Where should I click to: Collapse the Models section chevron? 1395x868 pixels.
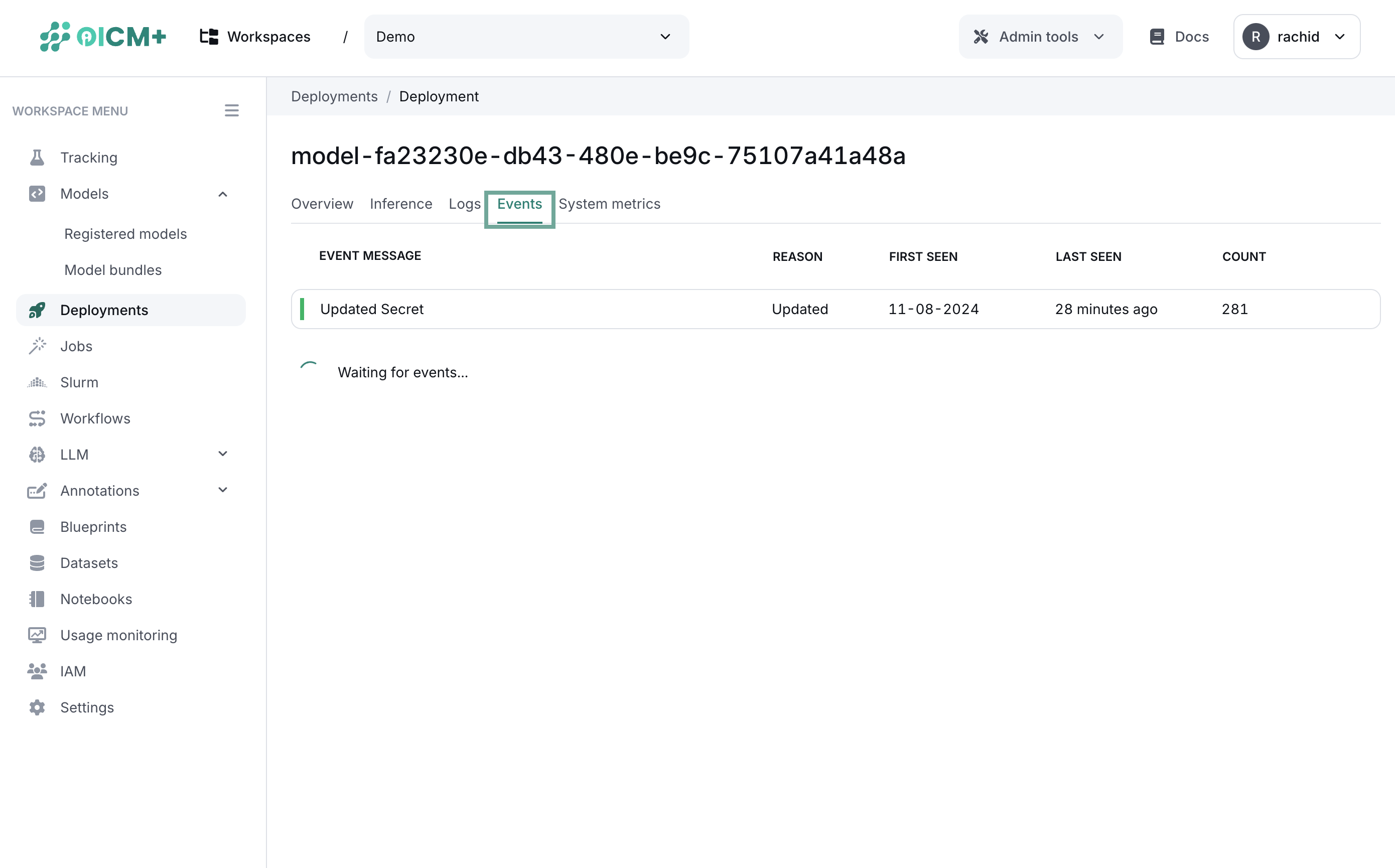[223, 194]
